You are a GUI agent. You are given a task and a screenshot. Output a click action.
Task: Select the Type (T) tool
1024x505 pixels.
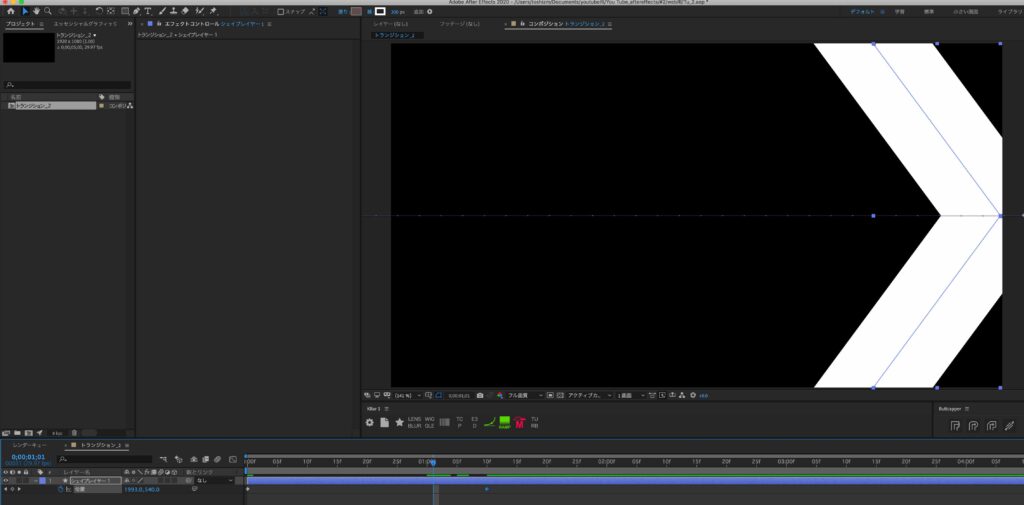point(148,11)
